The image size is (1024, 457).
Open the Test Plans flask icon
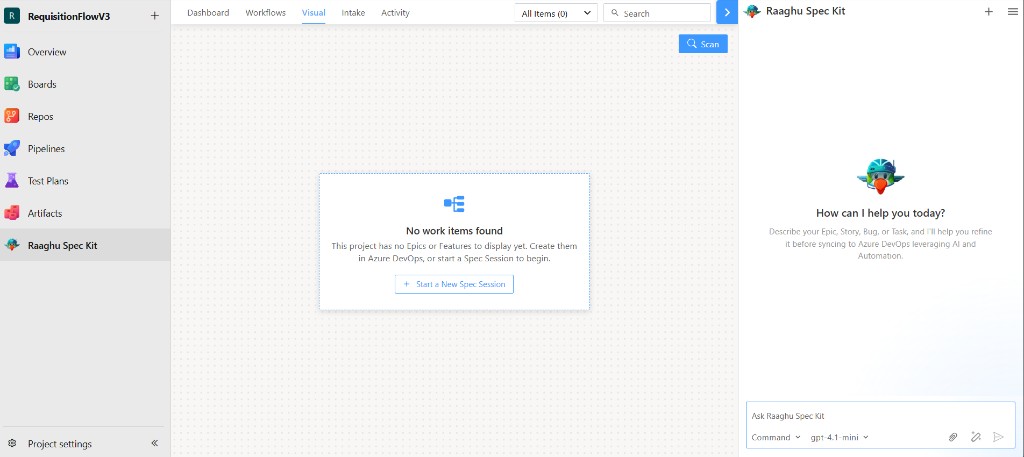pyautogui.click(x=12, y=181)
